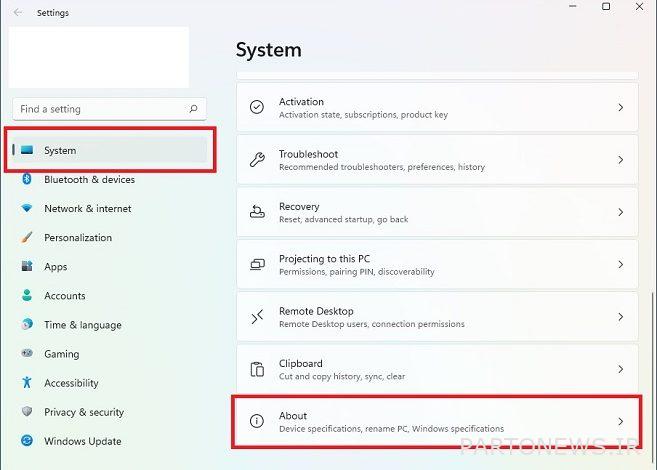This screenshot has width=657, height=470.
Task: Click the Personalization paintbrush icon
Action: point(27,238)
